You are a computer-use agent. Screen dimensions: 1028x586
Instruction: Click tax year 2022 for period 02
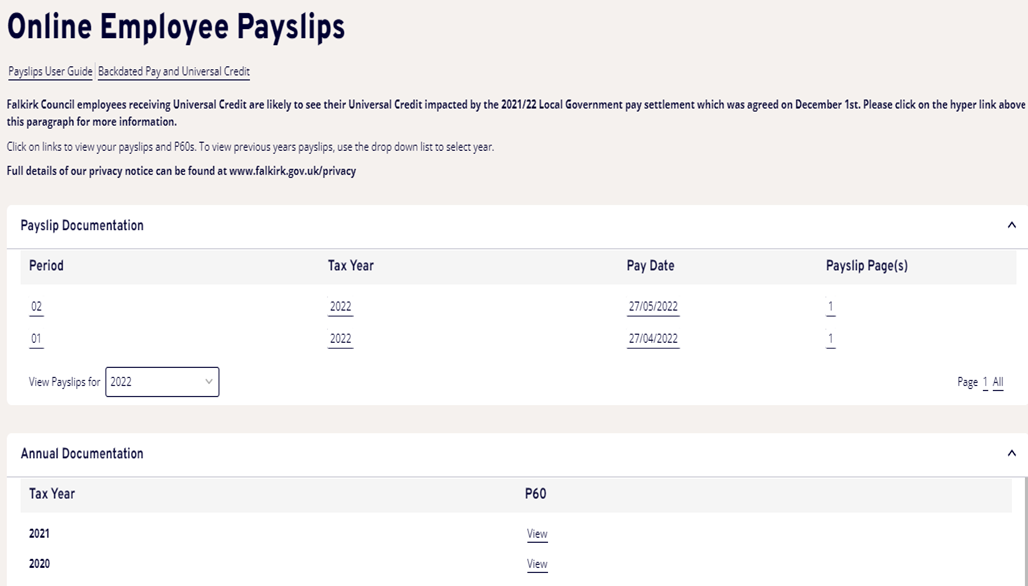click(340, 307)
